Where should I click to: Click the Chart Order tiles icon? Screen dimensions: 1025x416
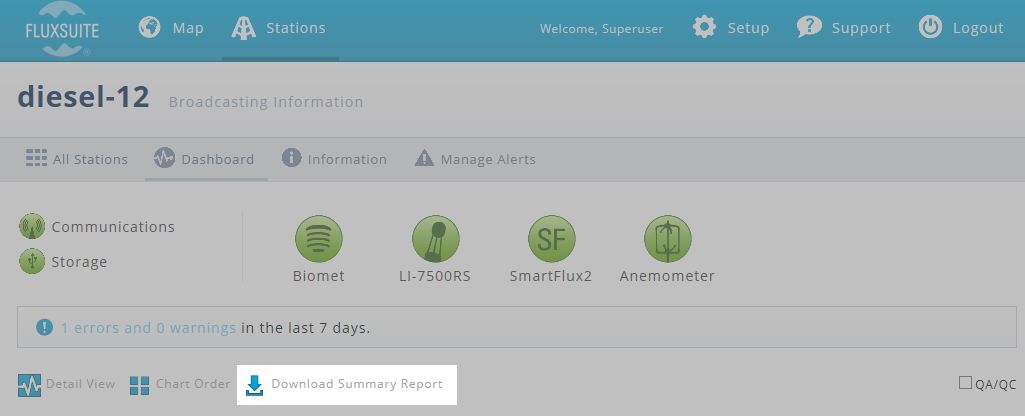point(139,385)
